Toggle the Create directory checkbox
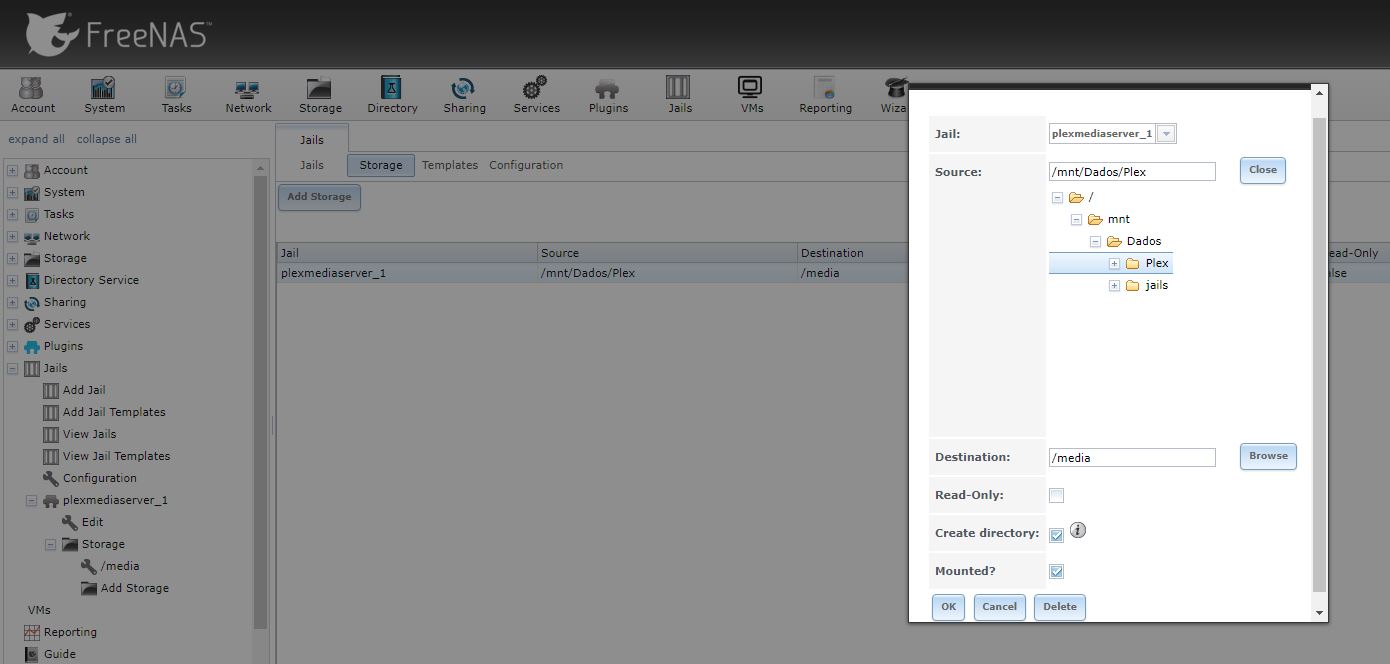The image size is (1390, 664). coord(1057,535)
